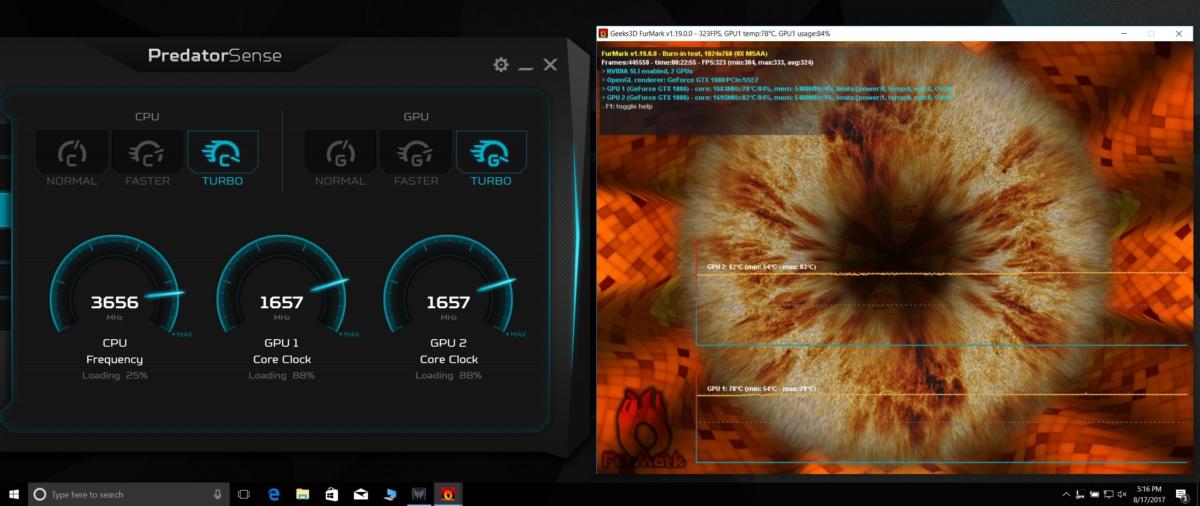The image size is (1200, 506).
Task: Launch Microsoft Edge from taskbar
Action: pos(273,494)
